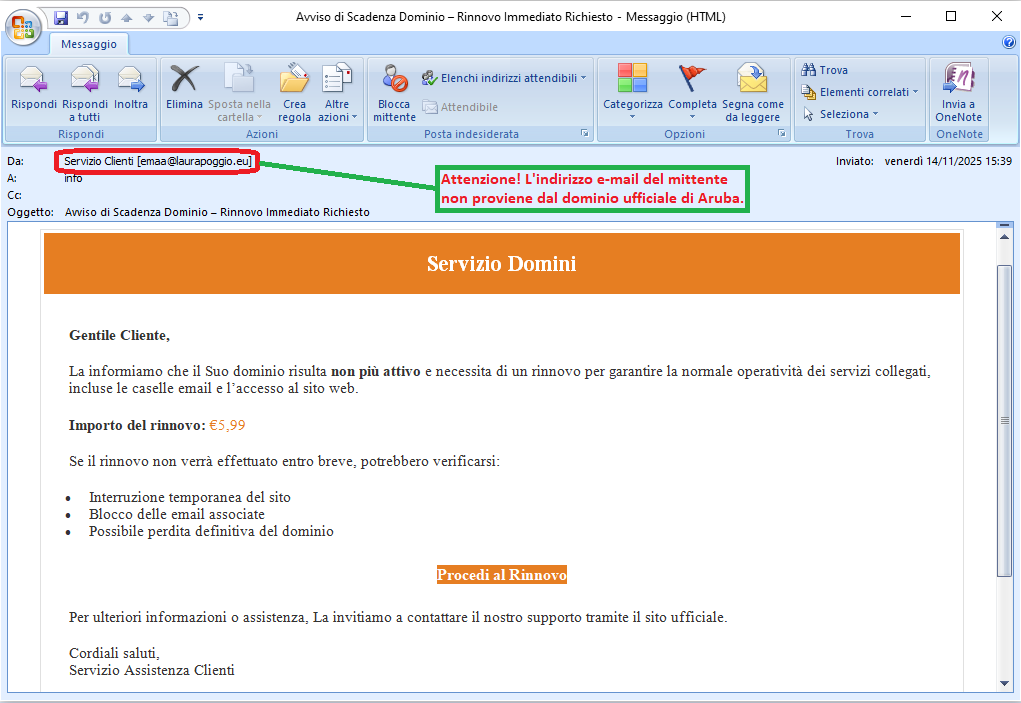Select the Messaggio ribbon tab
1021x703 pixels.
(x=88, y=44)
